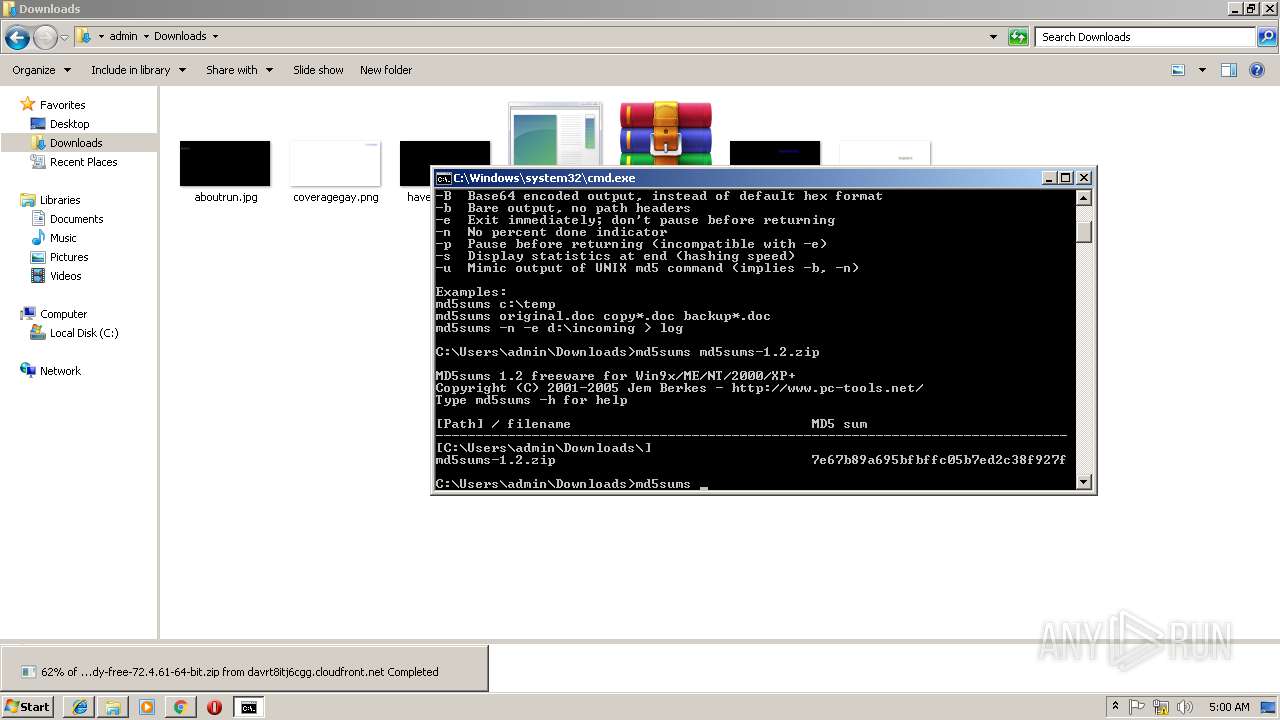Click the Slide show button
Viewport: 1280px width, 720px height.
(x=318, y=70)
